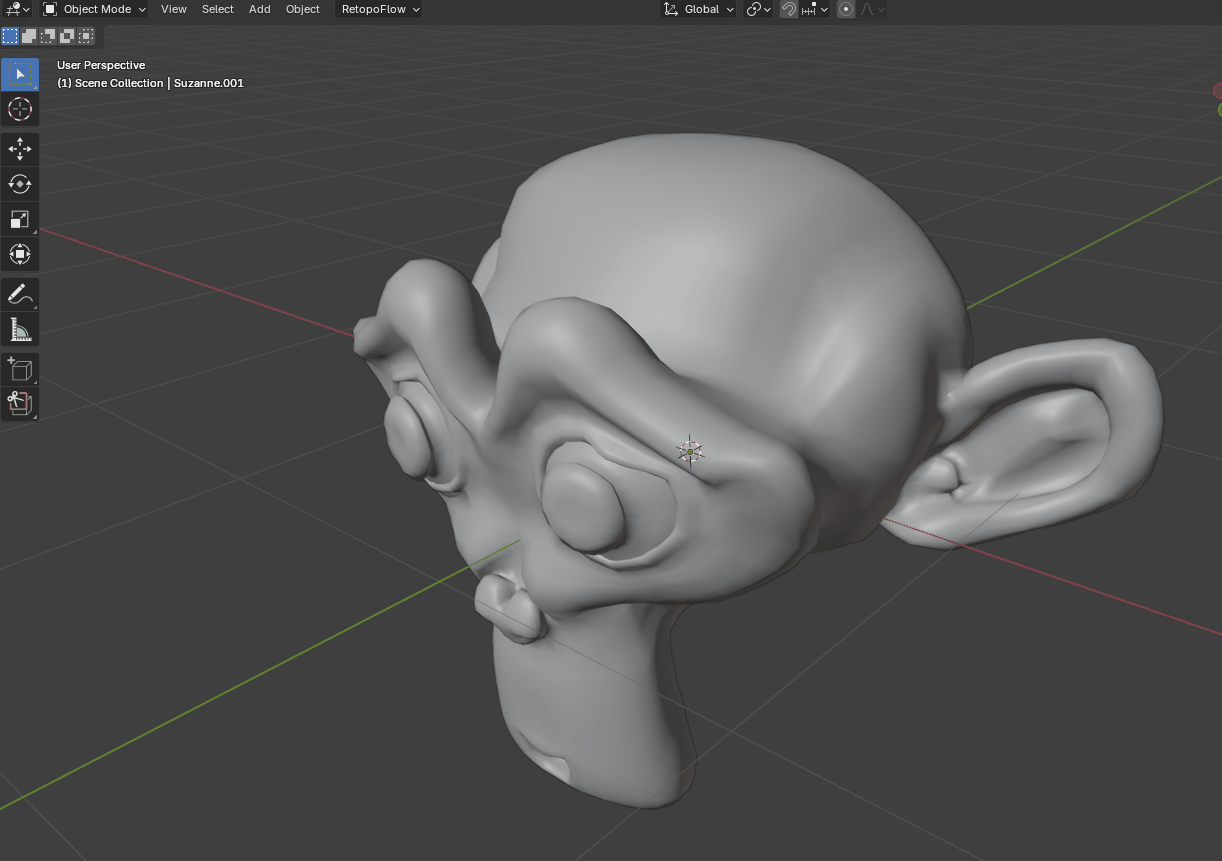Activate the Transform tool
1222x861 pixels.
point(20,254)
